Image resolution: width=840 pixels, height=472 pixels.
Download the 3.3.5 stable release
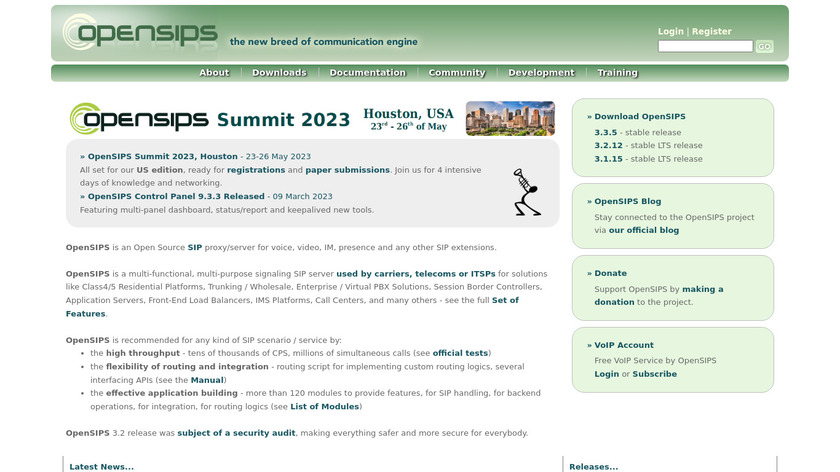coord(605,132)
